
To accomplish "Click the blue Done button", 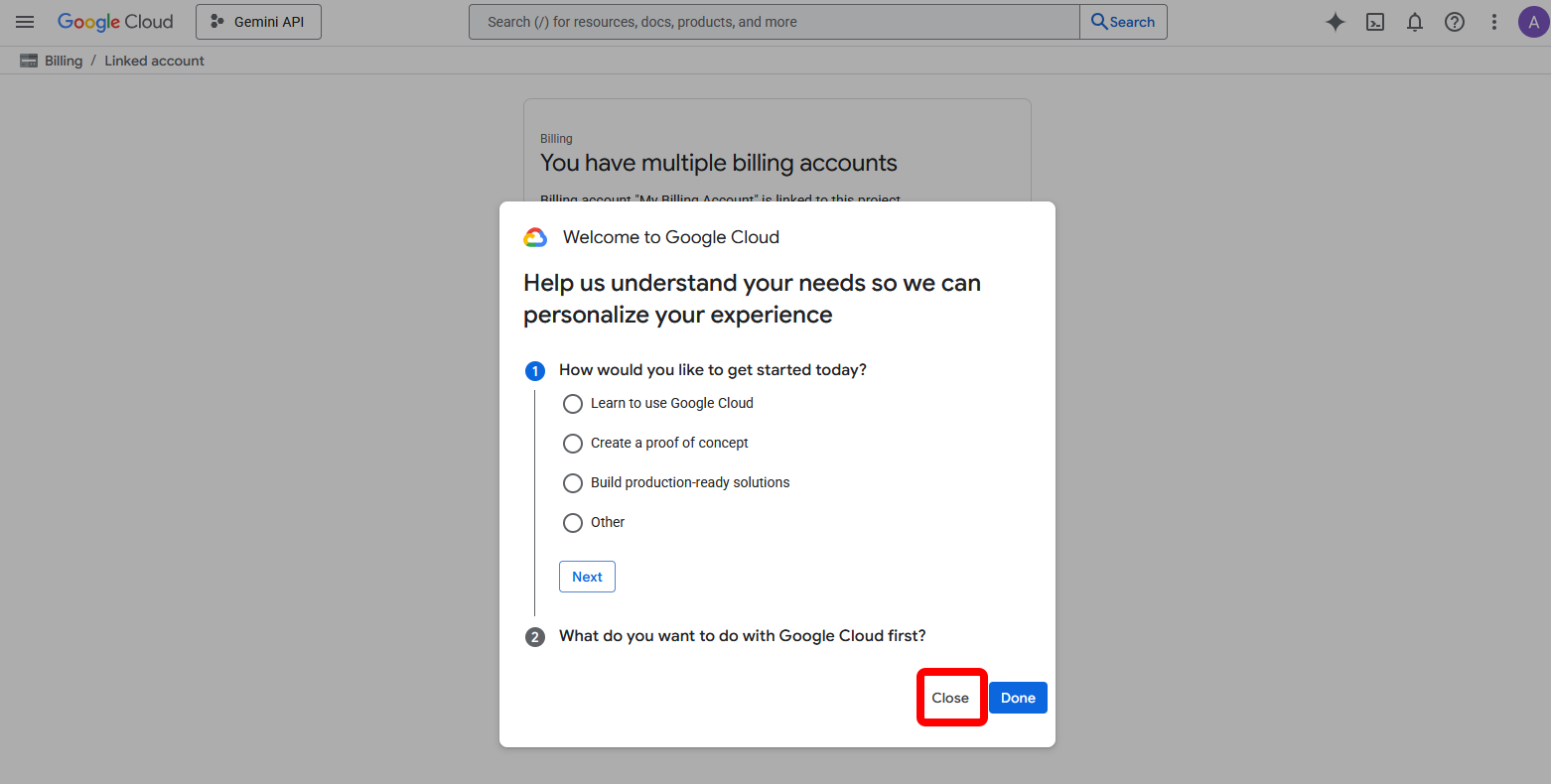I will click(1018, 698).
